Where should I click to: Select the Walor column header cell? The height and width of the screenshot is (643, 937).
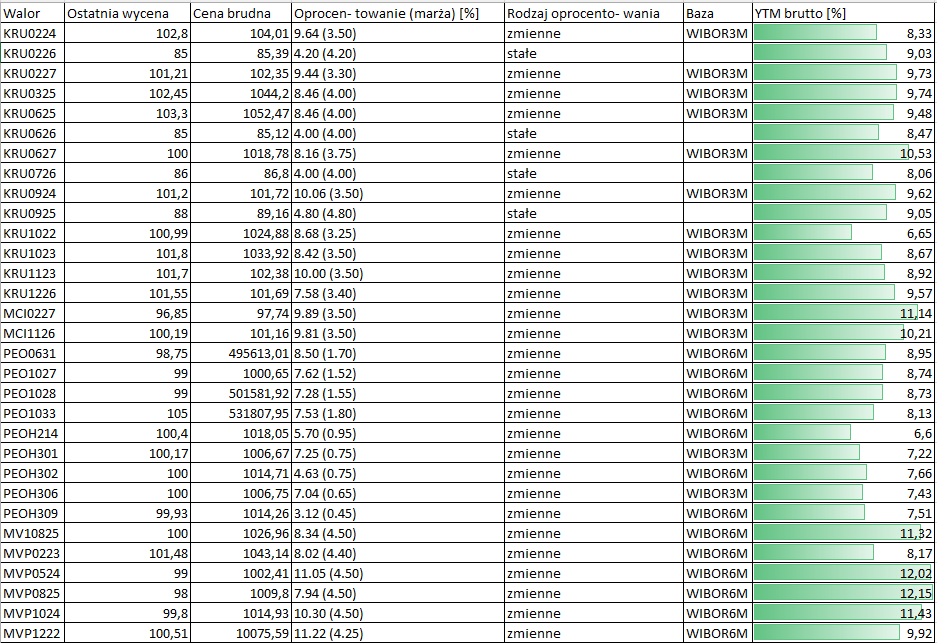(32, 13)
